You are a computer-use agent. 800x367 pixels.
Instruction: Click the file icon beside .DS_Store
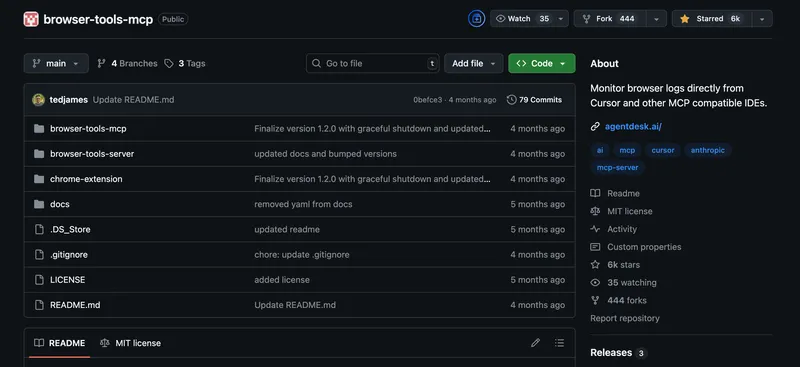click(x=39, y=229)
